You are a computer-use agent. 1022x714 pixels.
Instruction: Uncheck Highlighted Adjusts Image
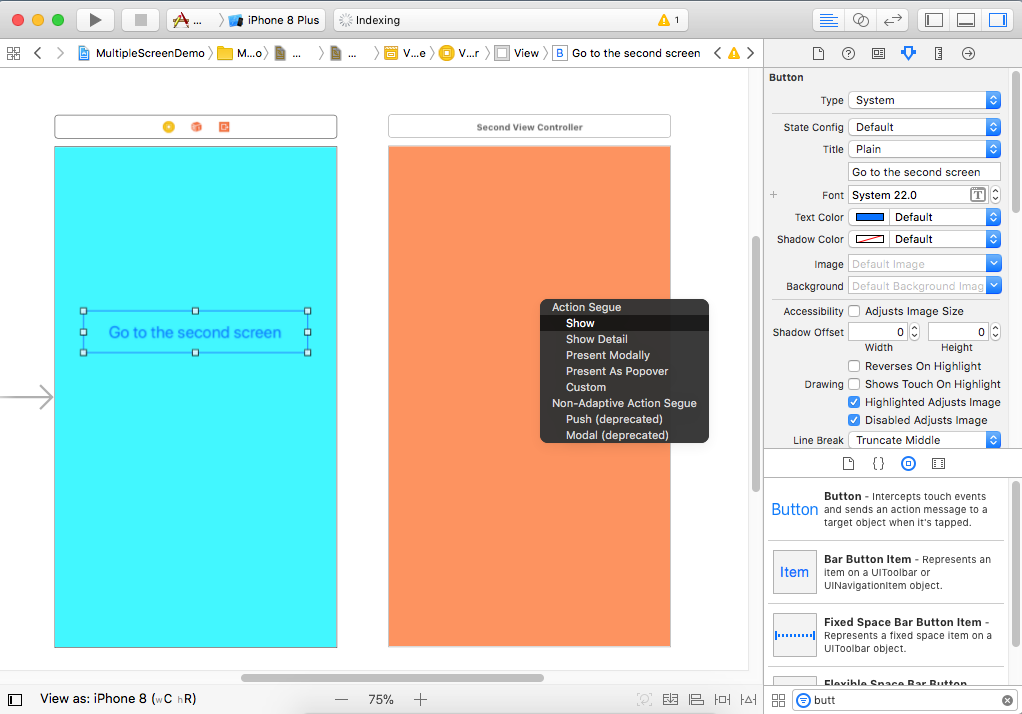(854, 402)
